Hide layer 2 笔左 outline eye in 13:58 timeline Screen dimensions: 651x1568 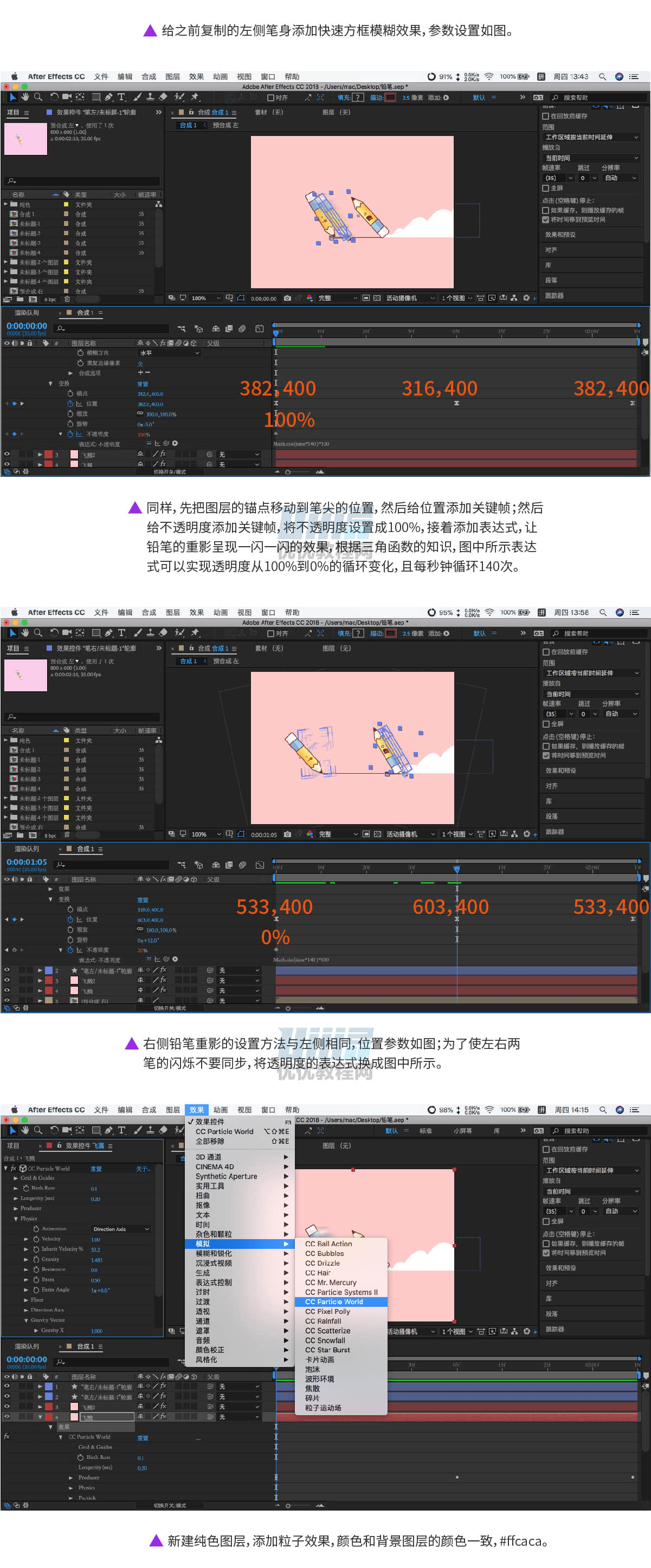coord(7,970)
